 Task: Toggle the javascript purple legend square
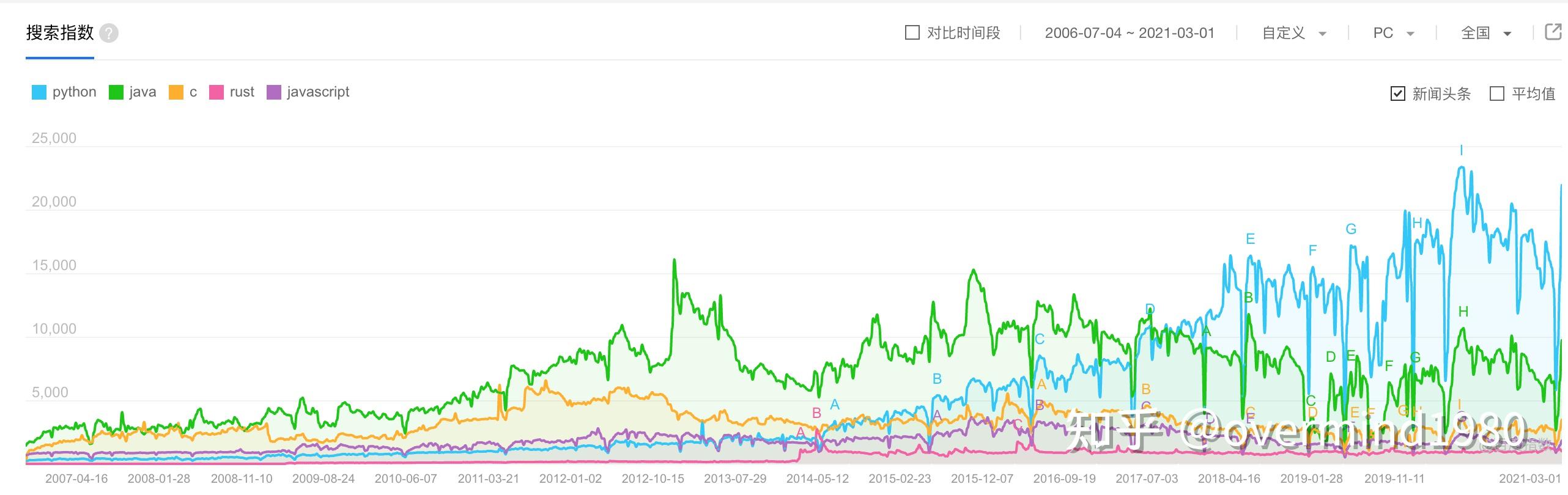click(274, 92)
